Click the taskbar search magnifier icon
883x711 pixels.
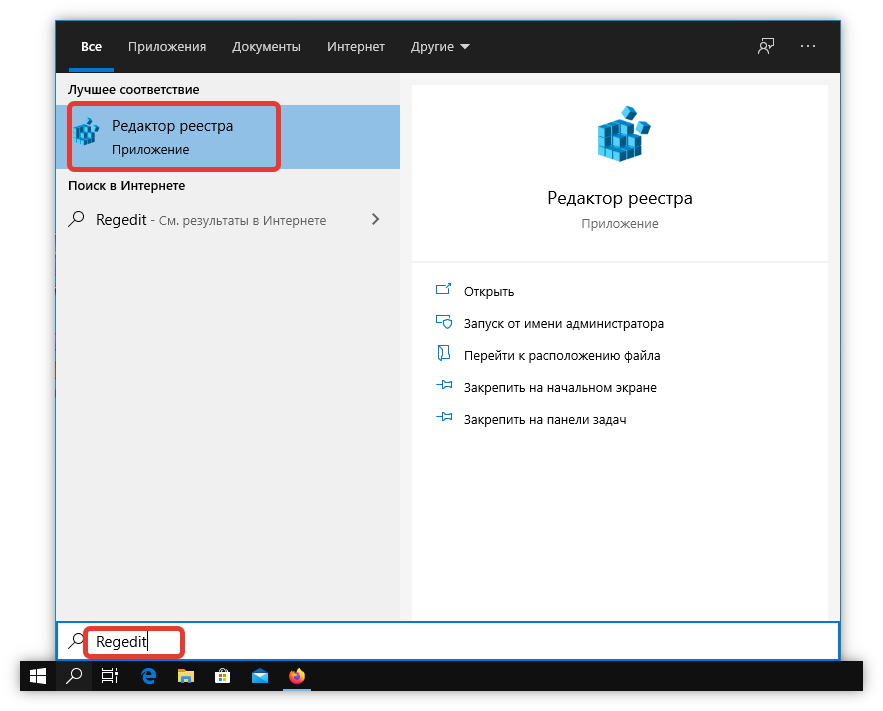pos(74,676)
